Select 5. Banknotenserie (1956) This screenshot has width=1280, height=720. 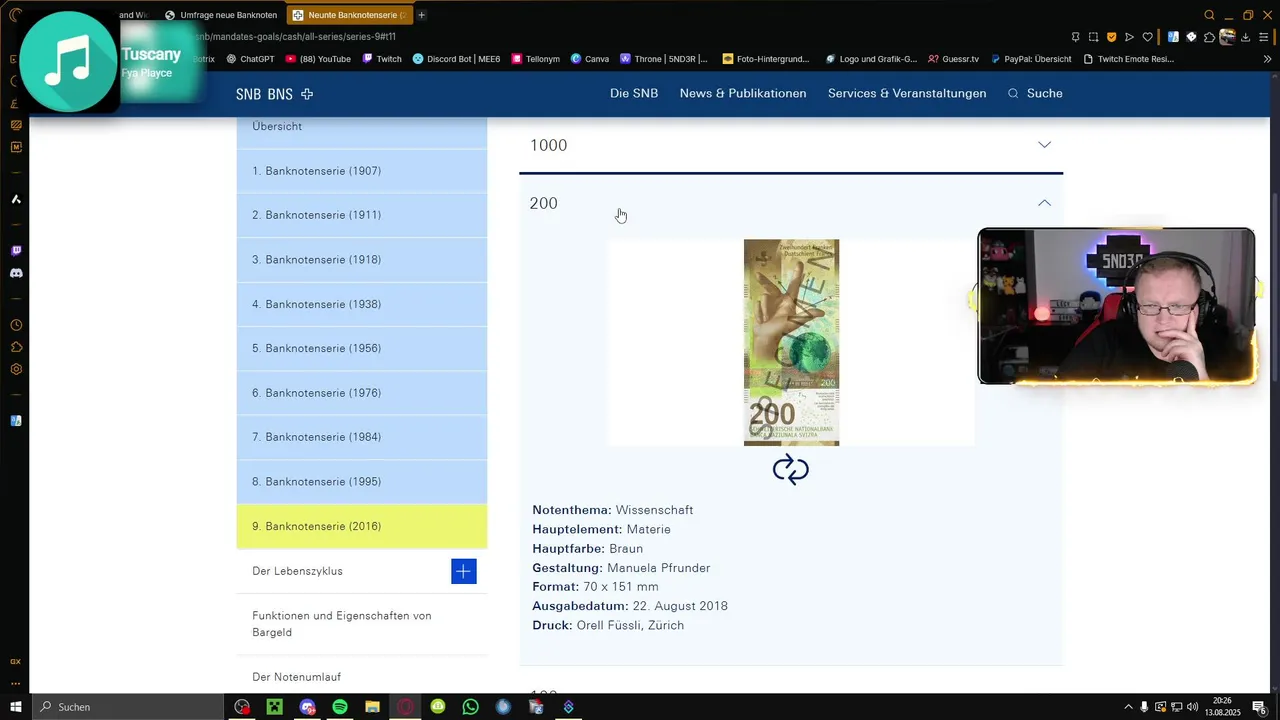tap(362, 348)
